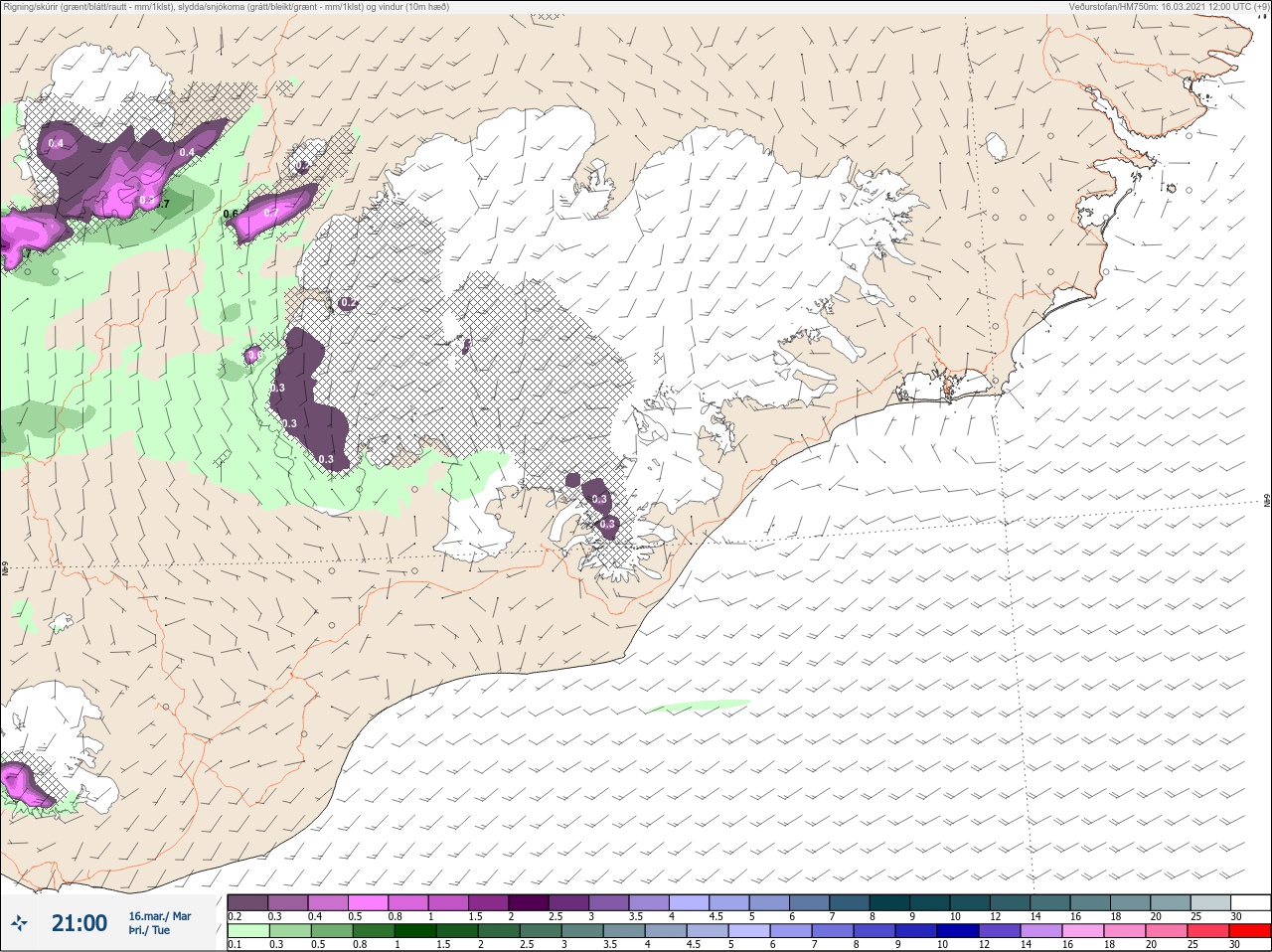The height and width of the screenshot is (952, 1272).
Task: Select the dark green rain legend swatch at 1
Action: pos(416,931)
